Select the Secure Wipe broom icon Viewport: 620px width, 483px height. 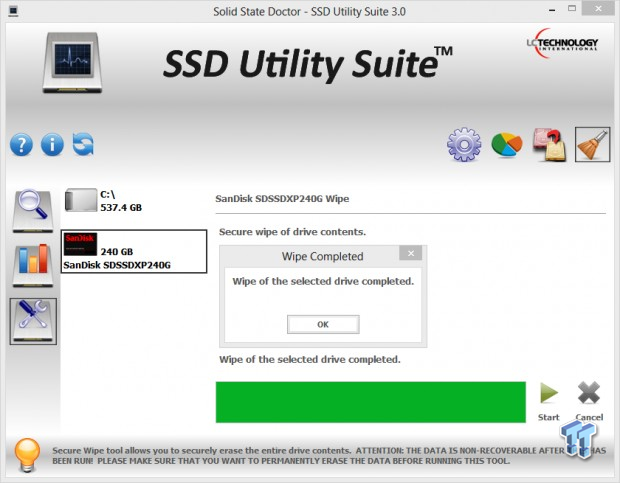[x=592, y=145]
